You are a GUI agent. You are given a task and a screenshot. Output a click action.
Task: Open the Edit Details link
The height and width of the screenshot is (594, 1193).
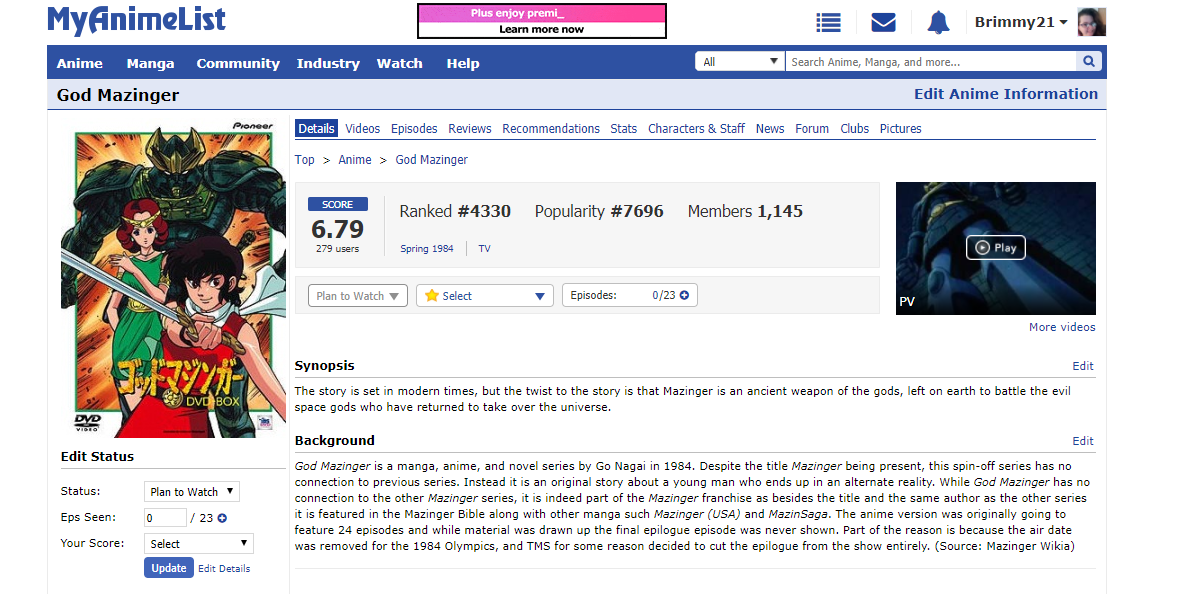[224, 569]
